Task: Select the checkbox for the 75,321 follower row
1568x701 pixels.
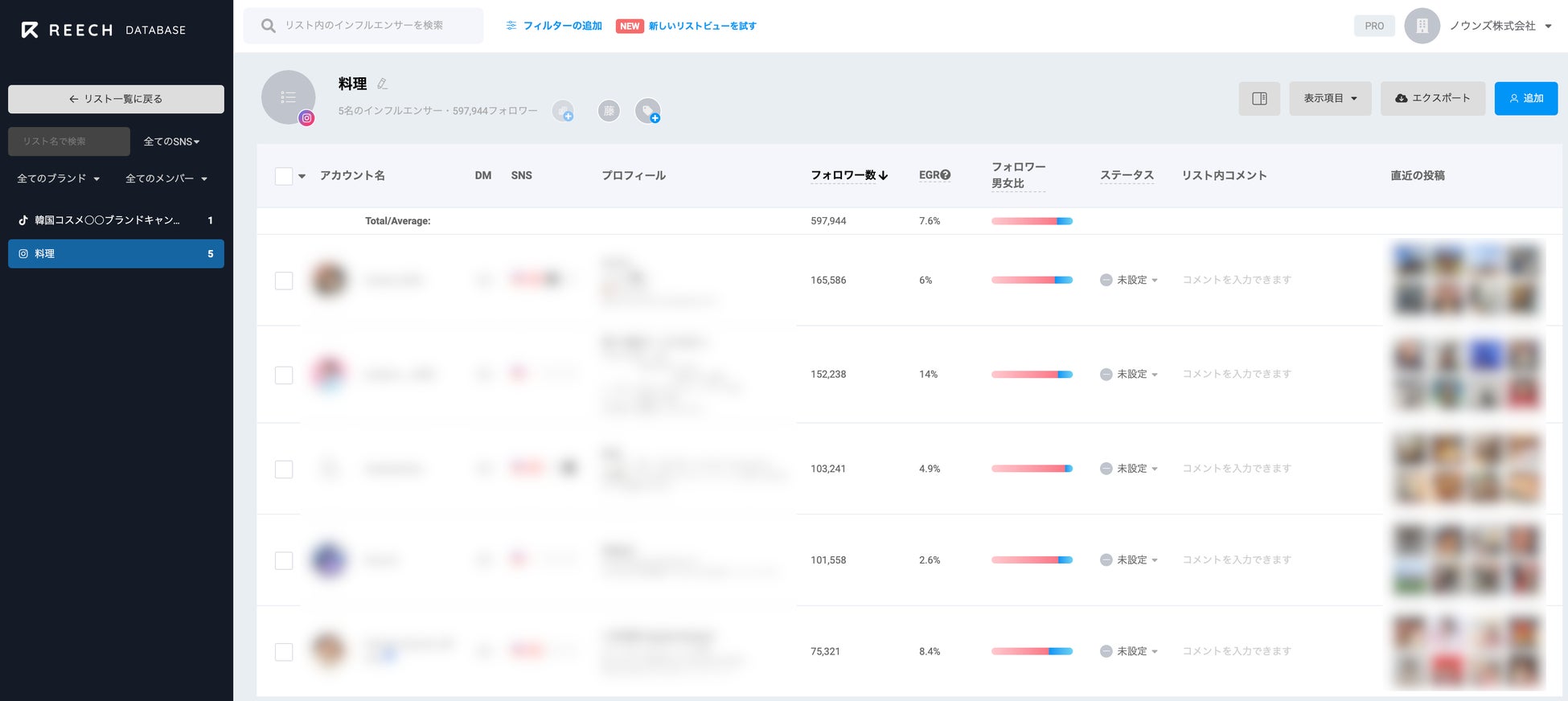Action: pyautogui.click(x=284, y=652)
